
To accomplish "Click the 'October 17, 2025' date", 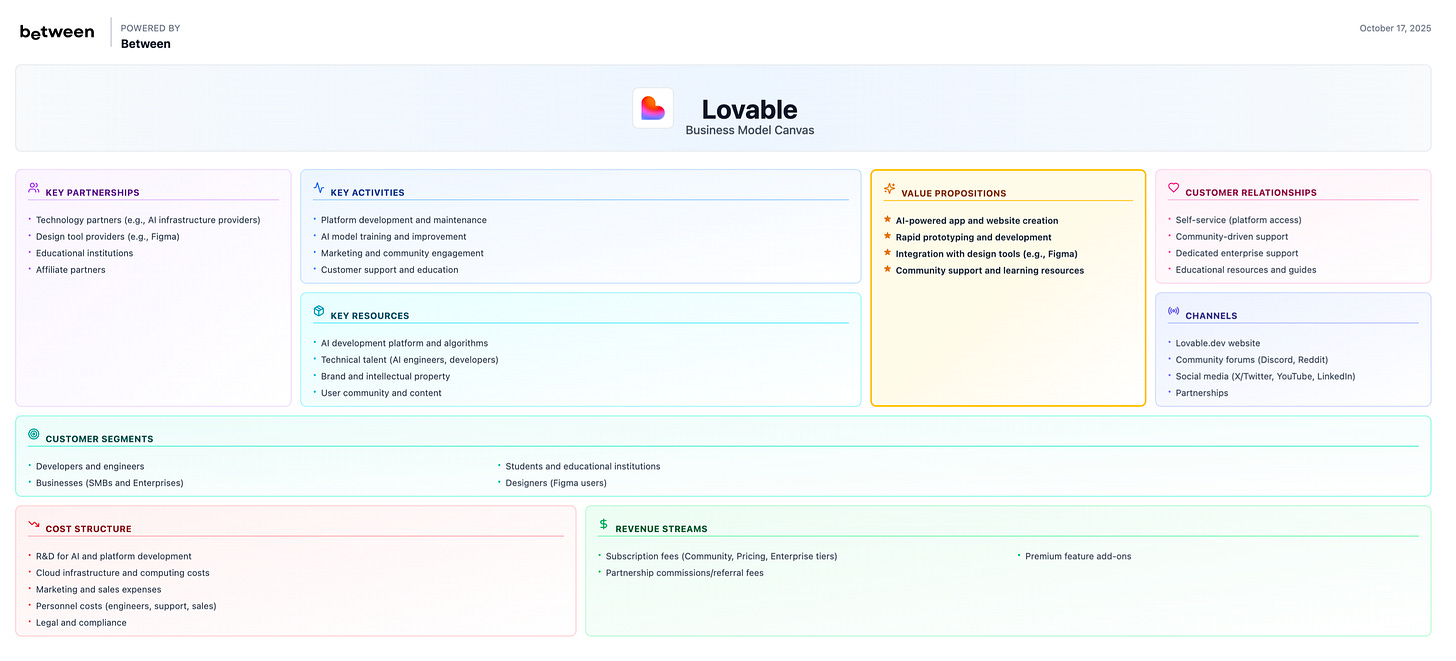I will tap(1397, 28).
